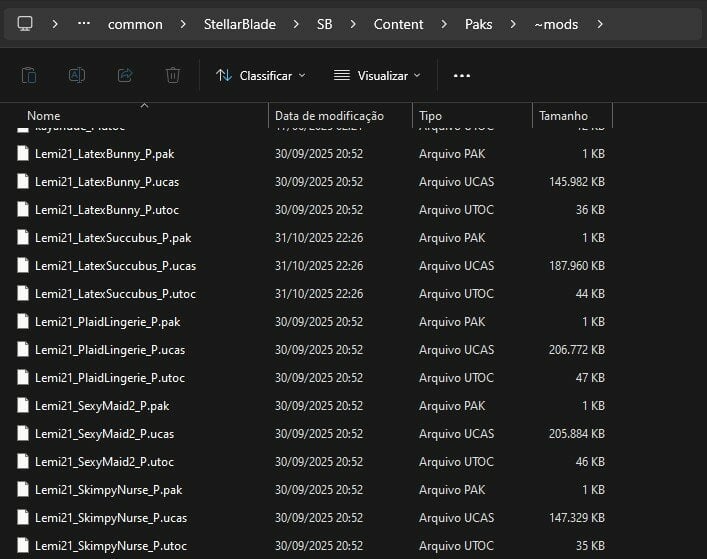This screenshot has width=707, height=559.
Task: Open the See more three-dots menu
Action: pyautogui.click(x=462, y=76)
